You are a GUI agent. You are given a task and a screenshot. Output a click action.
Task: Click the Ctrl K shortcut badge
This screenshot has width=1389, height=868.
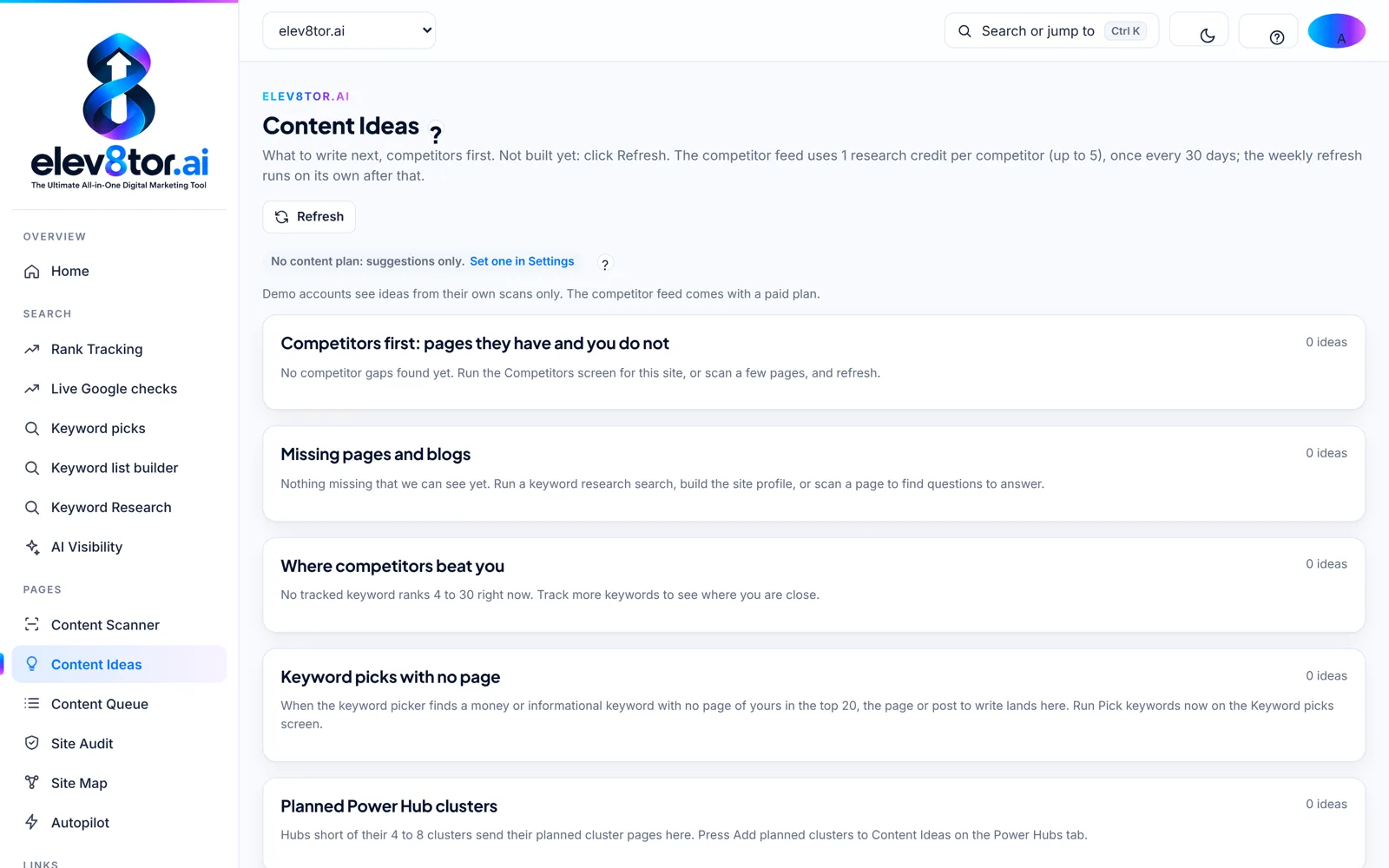(x=1125, y=30)
